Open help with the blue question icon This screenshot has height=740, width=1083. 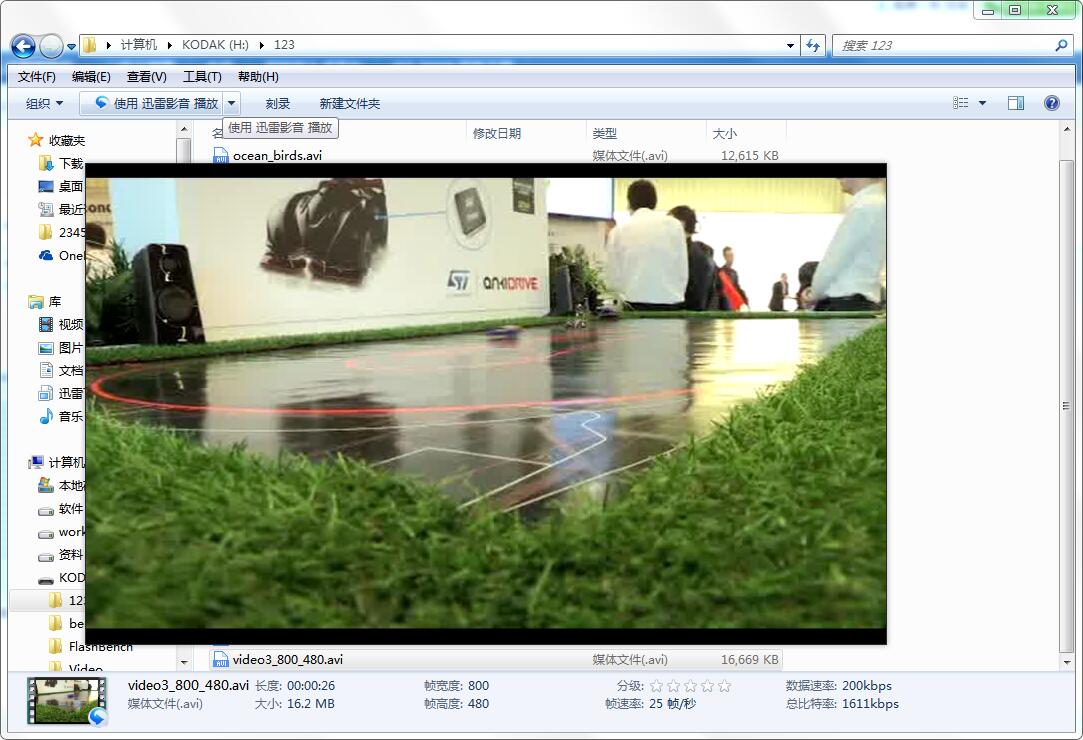click(1051, 103)
